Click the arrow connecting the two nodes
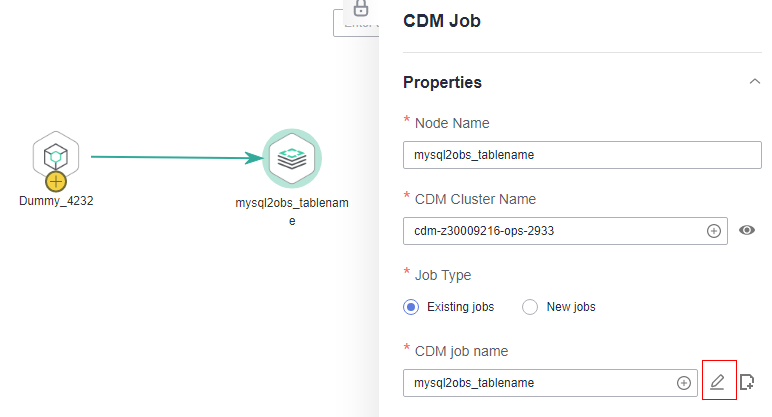 (177, 157)
